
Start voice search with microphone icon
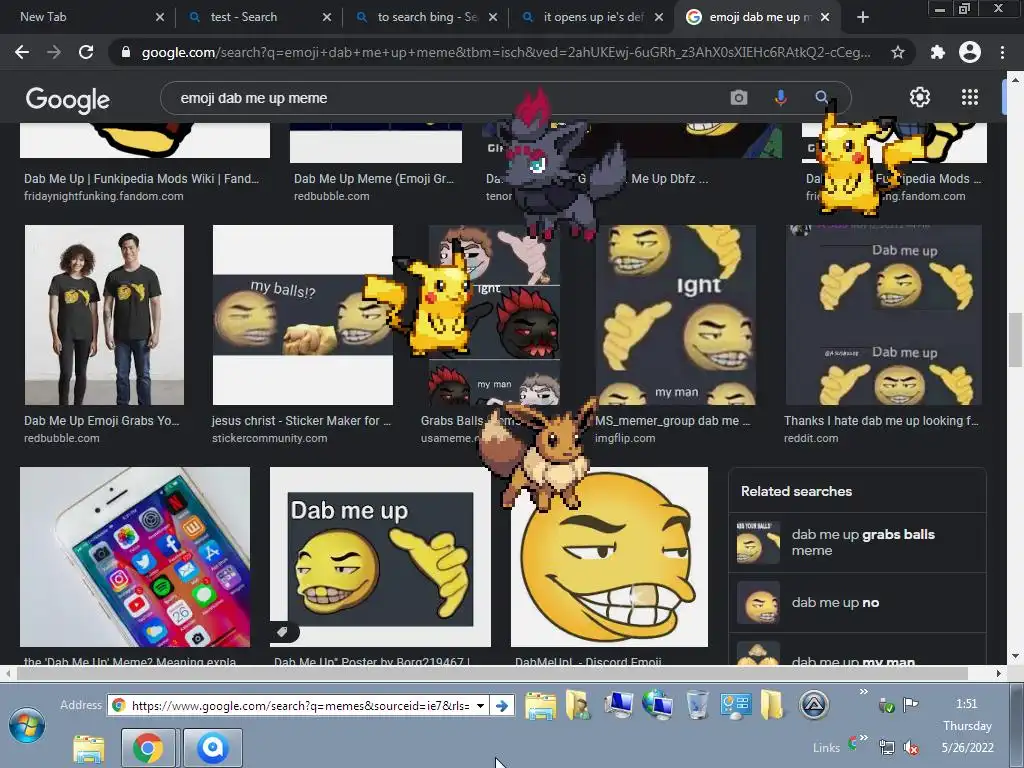pyautogui.click(x=780, y=98)
